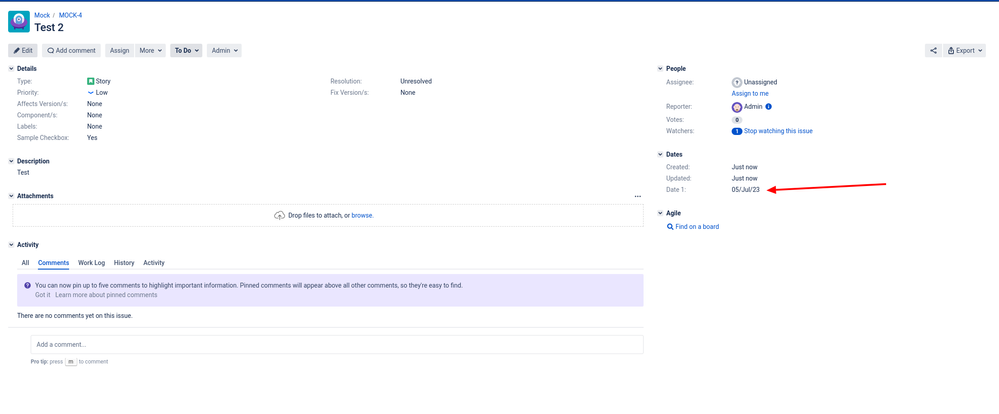Click the Mock project avatar icon
This screenshot has width=999, height=414.
pyautogui.click(x=19, y=21)
